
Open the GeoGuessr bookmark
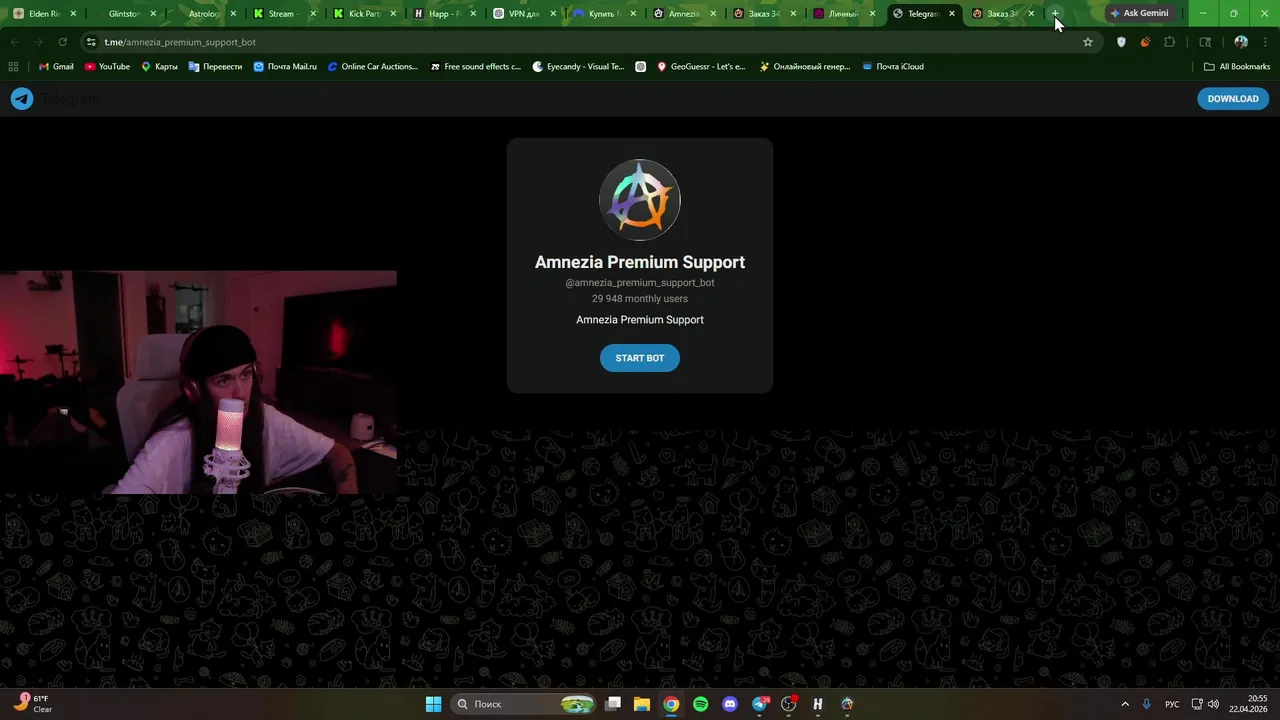(x=701, y=66)
